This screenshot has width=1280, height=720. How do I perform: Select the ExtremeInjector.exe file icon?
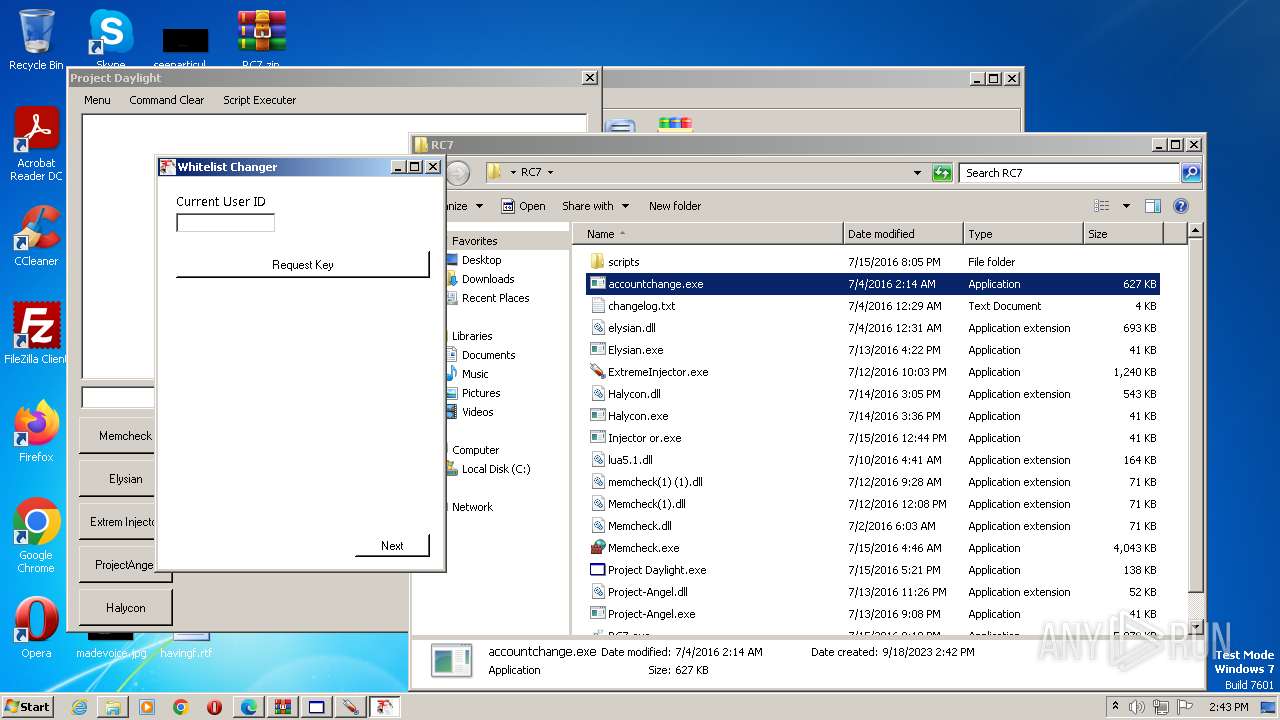[x=598, y=372]
